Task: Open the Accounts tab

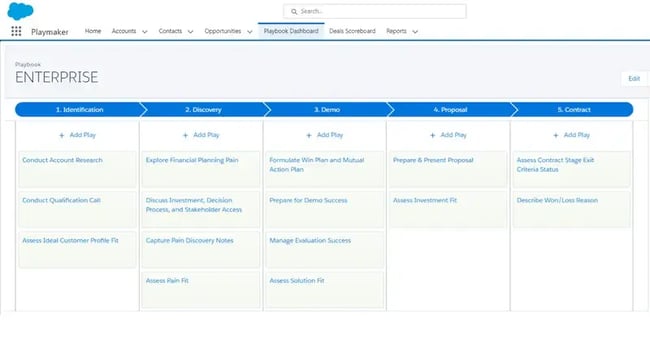Action: point(124,31)
